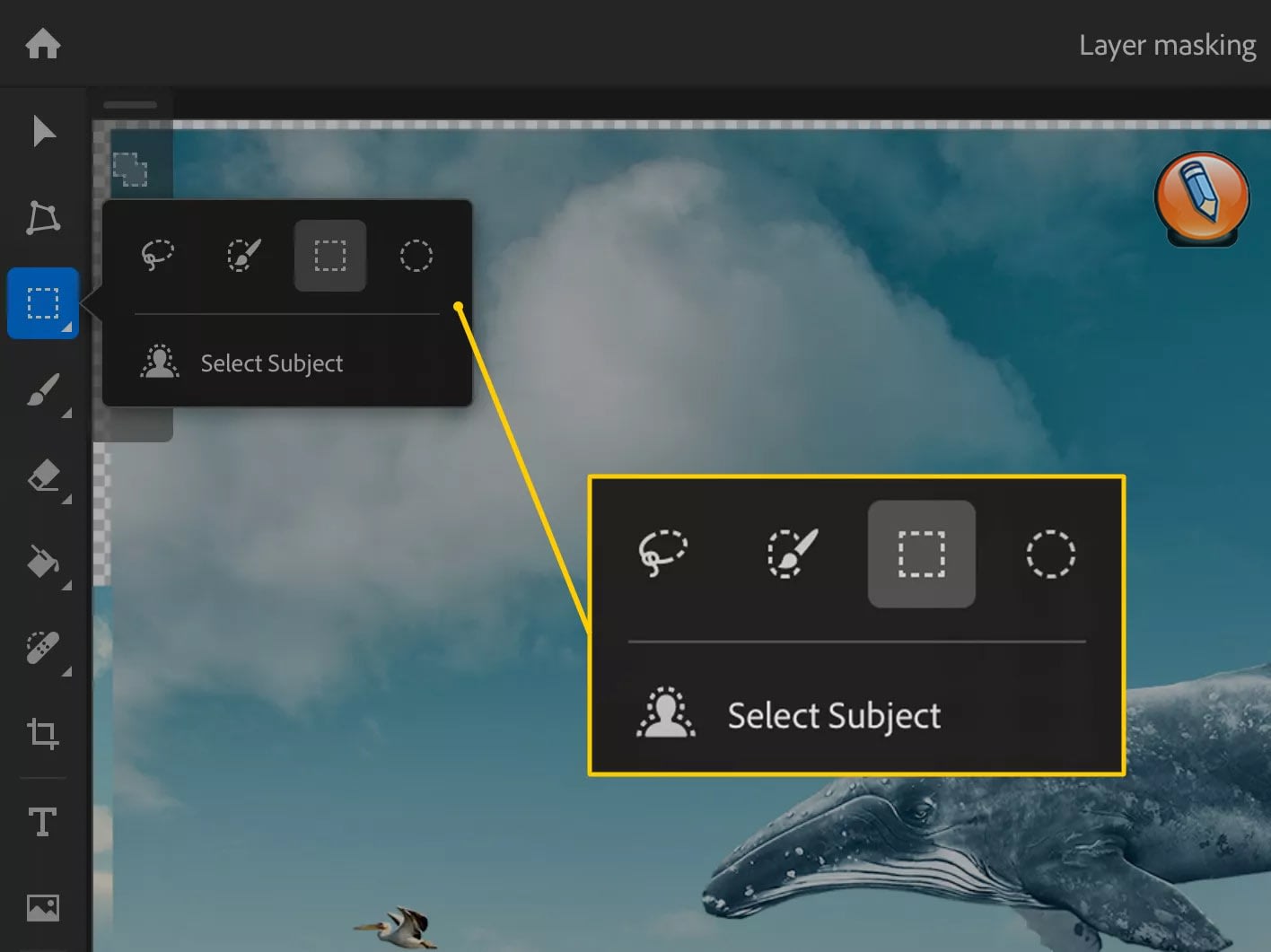
Task: Choose the Lasso tool in the popup
Action: (x=158, y=256)
